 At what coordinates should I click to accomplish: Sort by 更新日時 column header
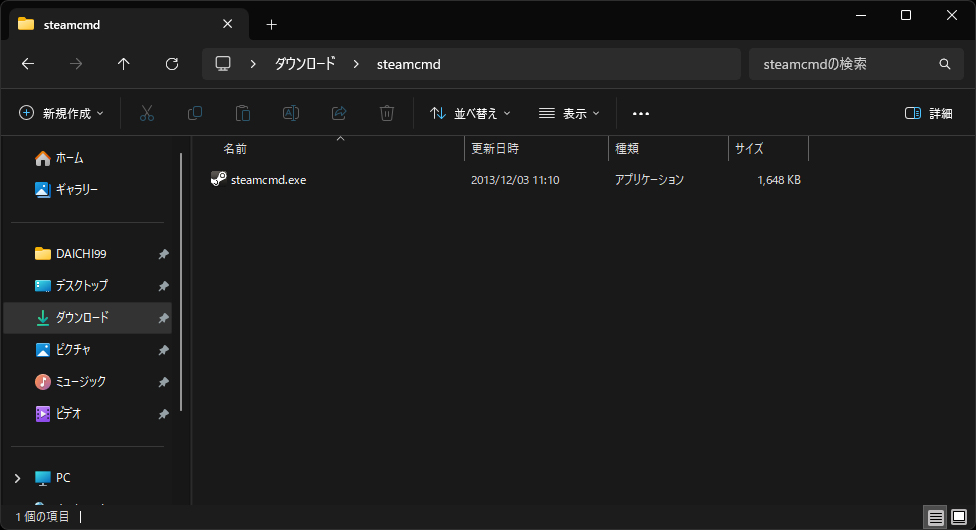(x=495, y=149)
